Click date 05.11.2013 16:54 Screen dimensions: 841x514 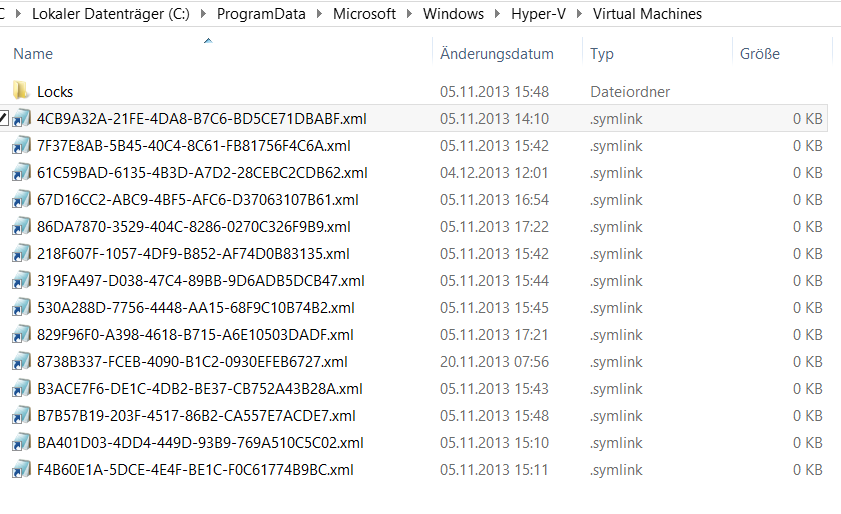pos(494,200)
